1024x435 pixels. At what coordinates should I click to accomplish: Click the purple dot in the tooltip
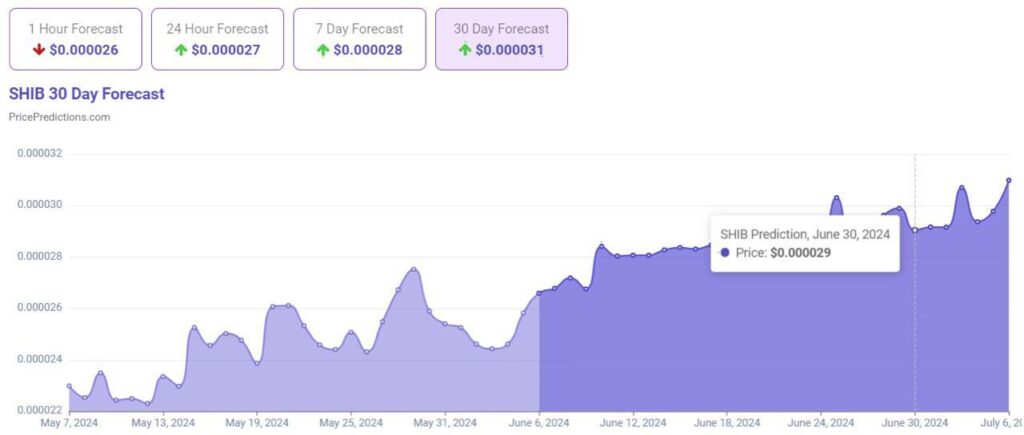click(724, 253)
